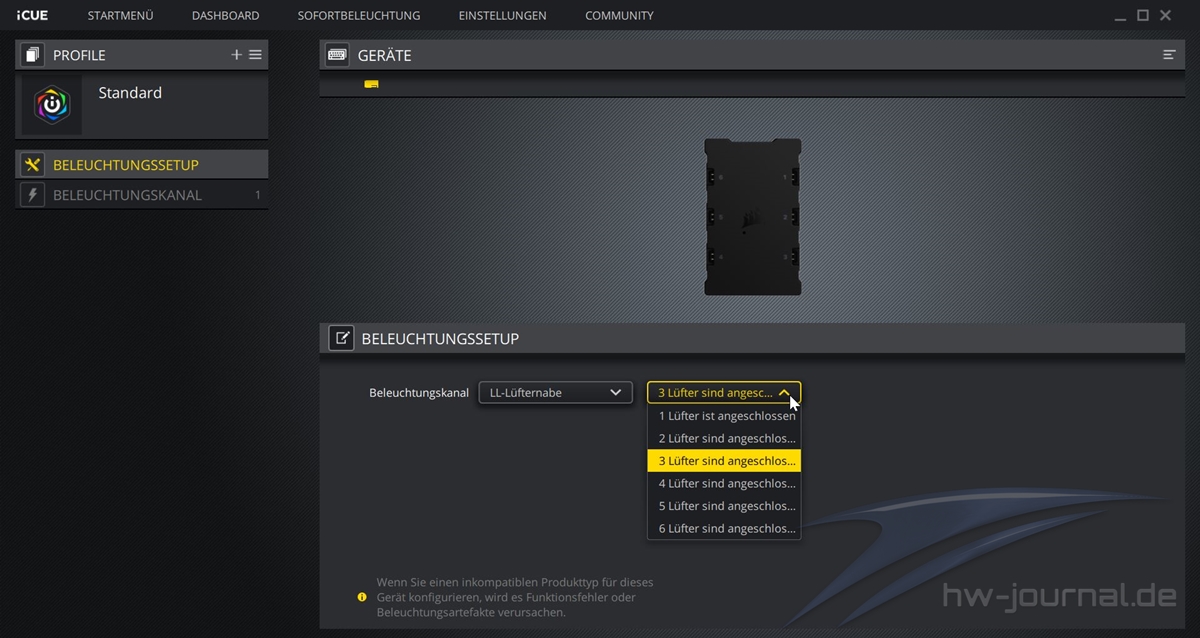Choose 5 Lüfter sind angeschlossen
Viewport: 1200px width, 638px height.
tap(724, 506)
